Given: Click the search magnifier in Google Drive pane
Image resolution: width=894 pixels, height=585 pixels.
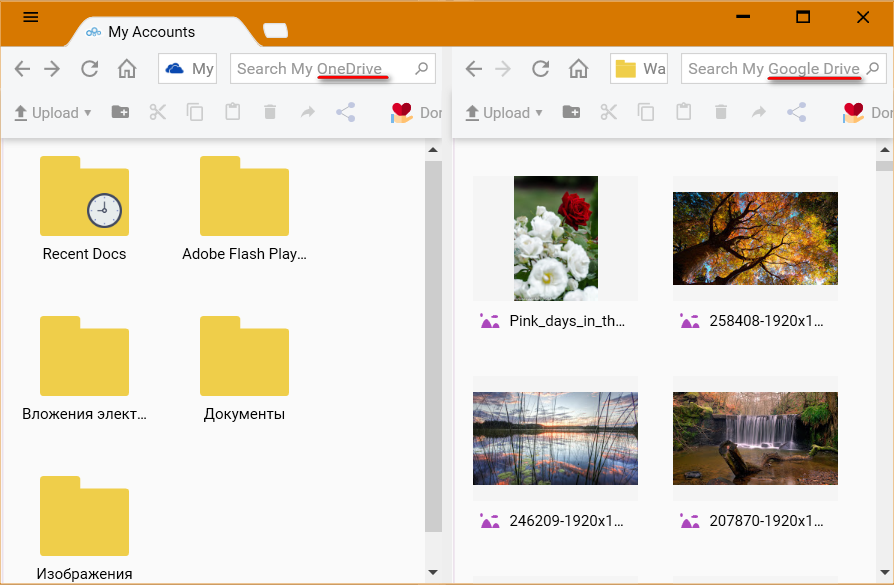Looking at the screenshot, I should tap(872, 69).
